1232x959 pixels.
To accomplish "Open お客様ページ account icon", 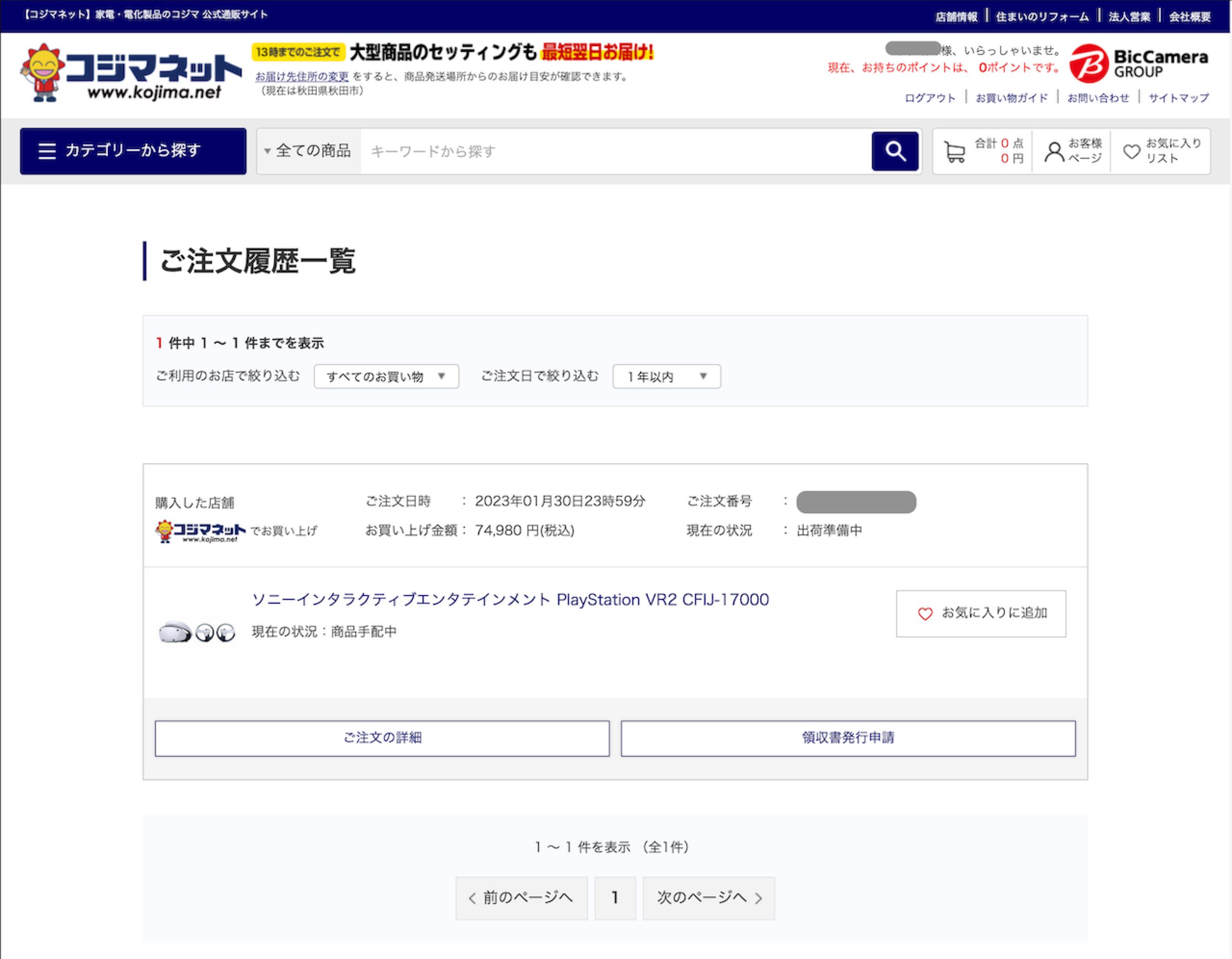I will 1054,151.
